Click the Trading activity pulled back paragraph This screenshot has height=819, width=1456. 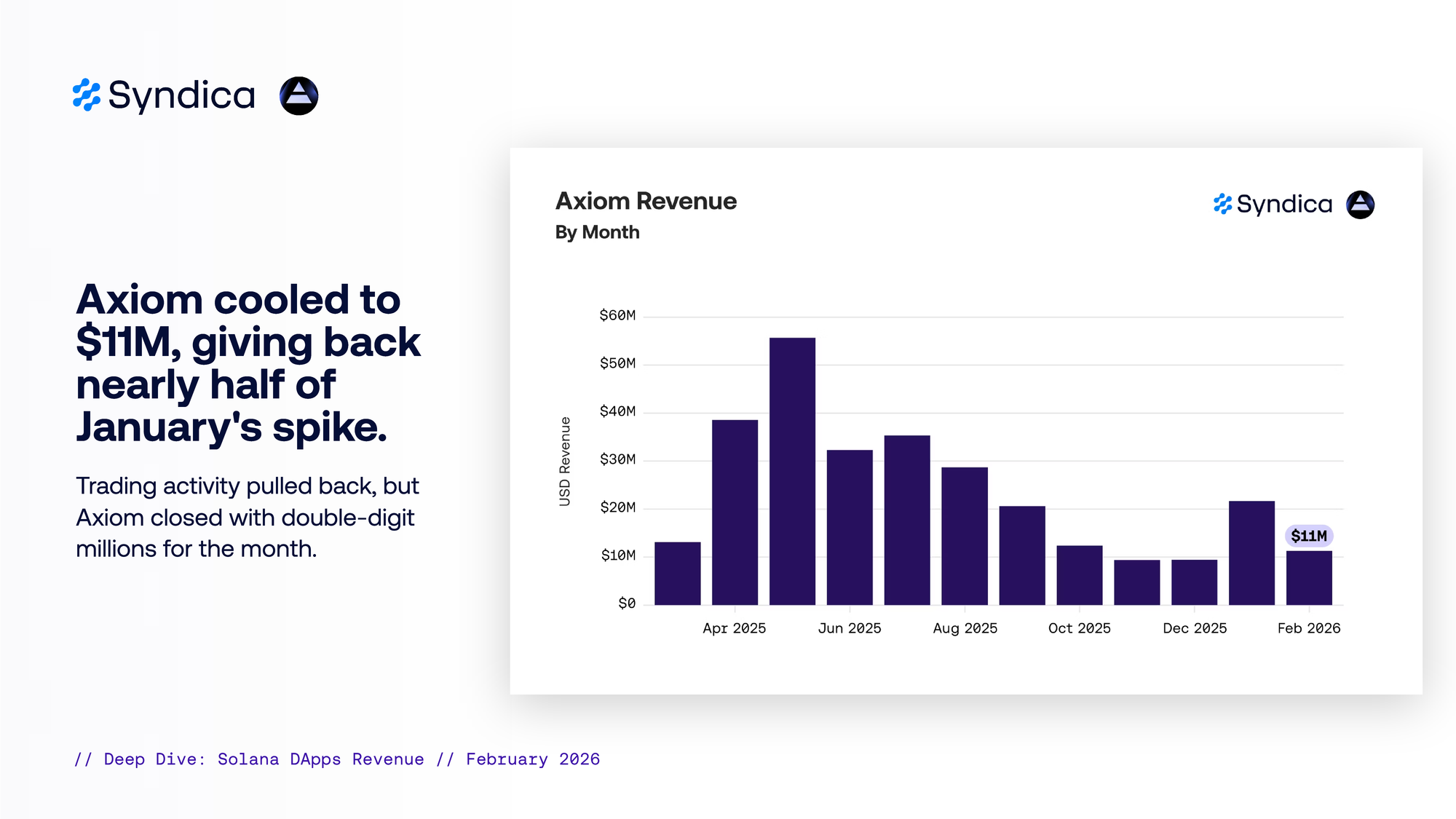pyautogui.click(x=248, y=517)
